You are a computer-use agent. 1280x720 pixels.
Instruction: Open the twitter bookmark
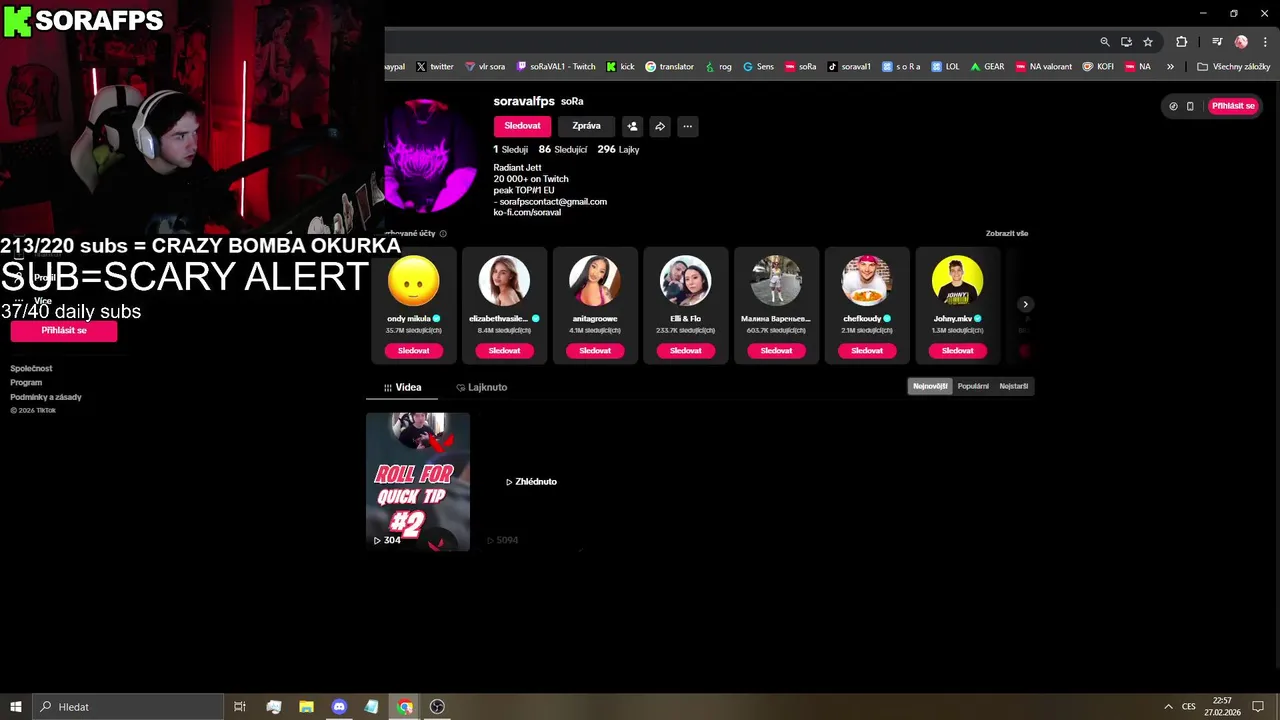pyautogui.click(x=434, y=67)
